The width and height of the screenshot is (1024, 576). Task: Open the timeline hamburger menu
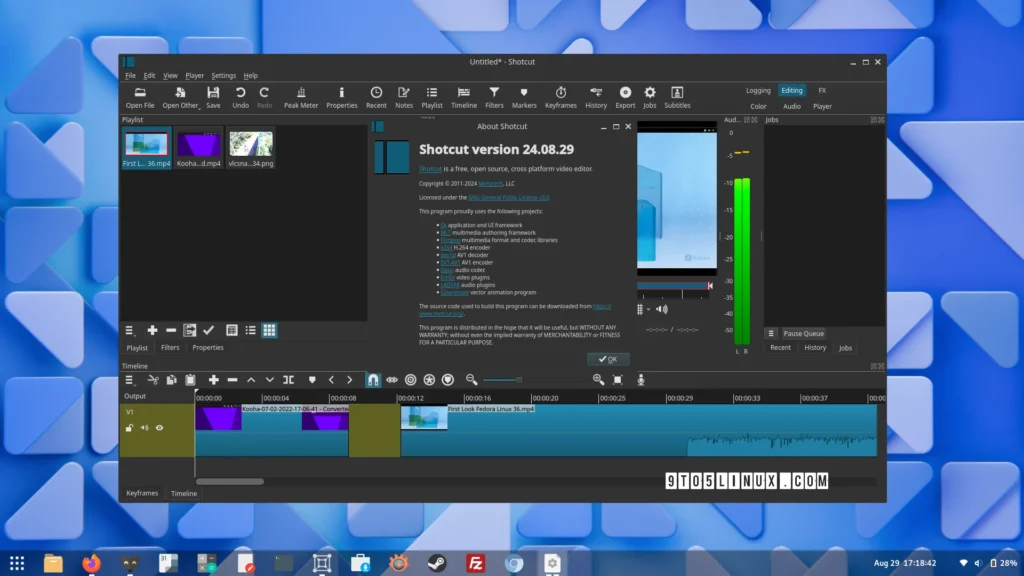129,379
